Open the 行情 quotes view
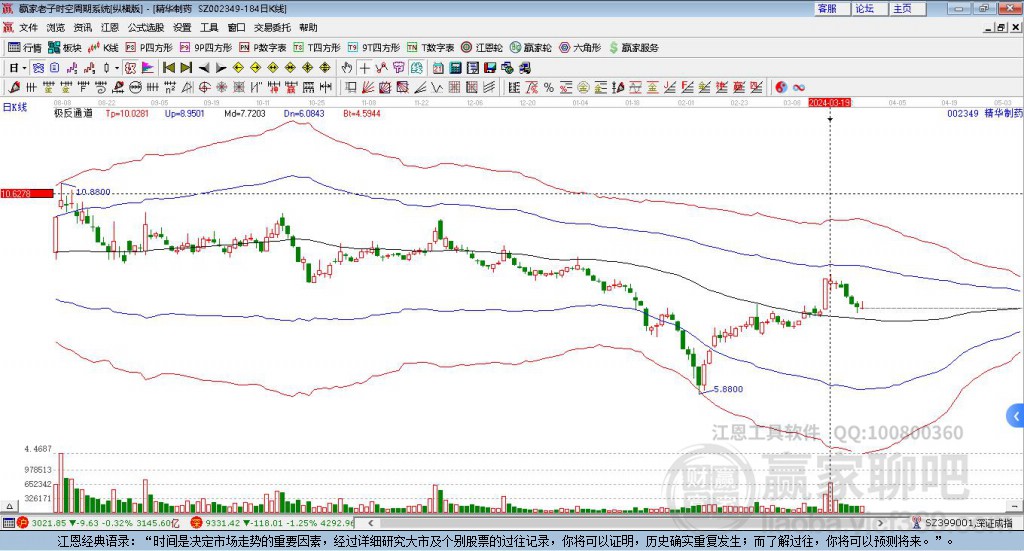Screen dimensions: 1024x551 [25, 48]
